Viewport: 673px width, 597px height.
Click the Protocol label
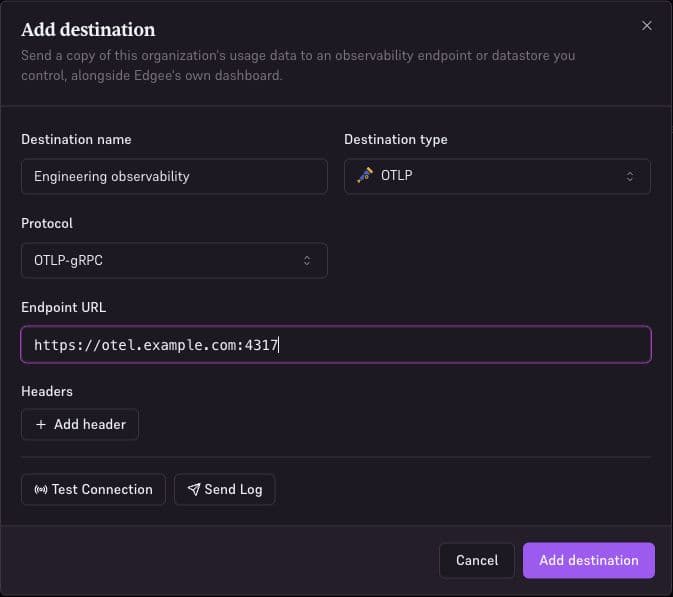coord(47,223)
